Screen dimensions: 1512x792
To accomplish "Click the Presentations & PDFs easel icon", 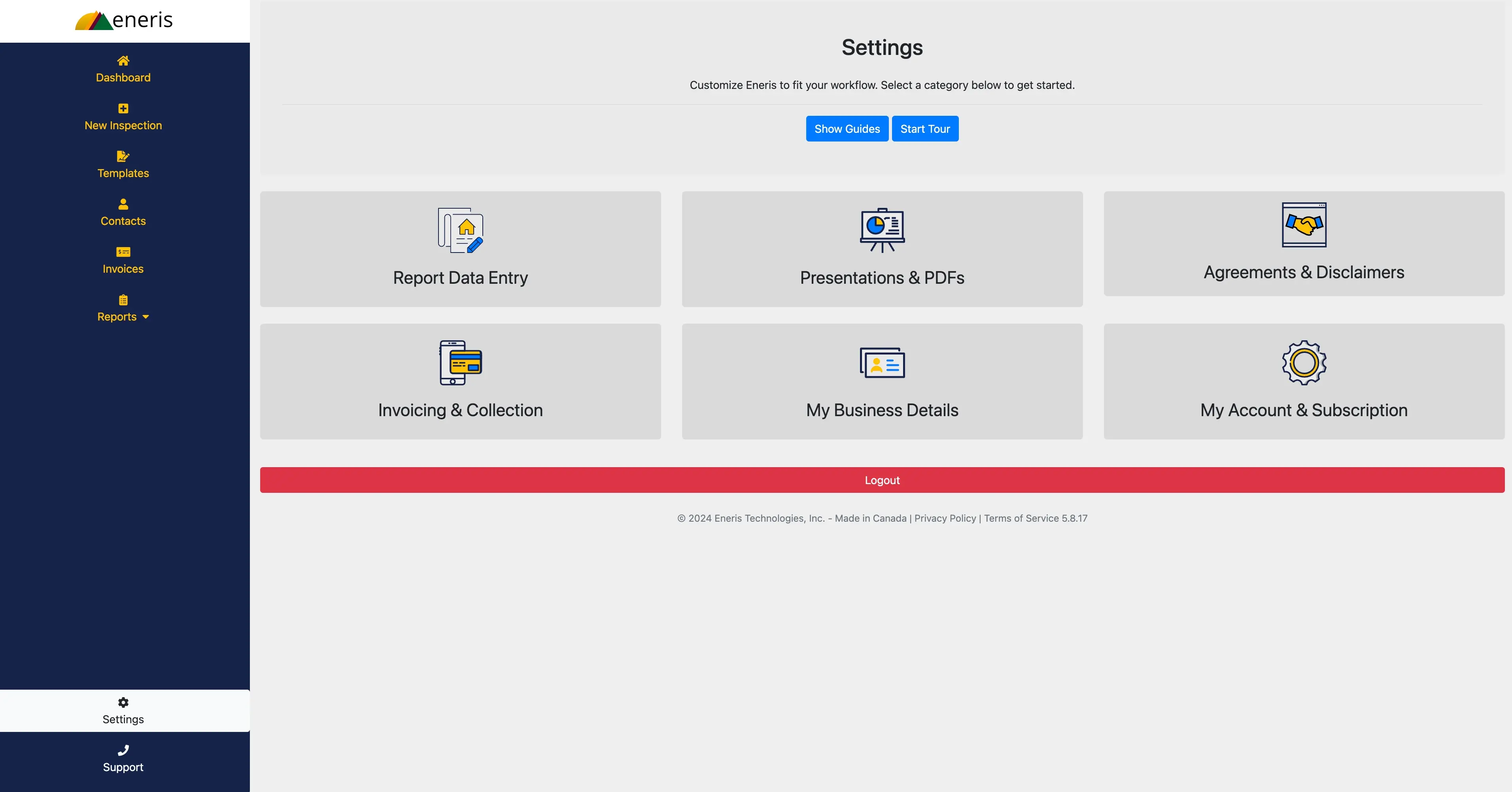I will point(882,230).
